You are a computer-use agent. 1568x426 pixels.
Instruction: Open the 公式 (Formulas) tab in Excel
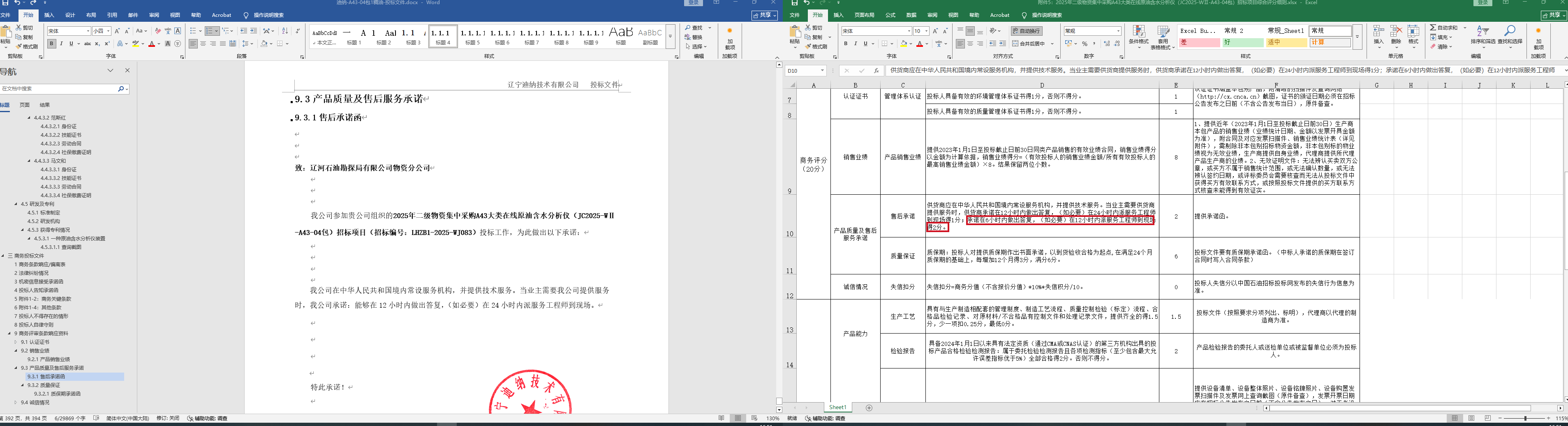[x=890, y=15]
